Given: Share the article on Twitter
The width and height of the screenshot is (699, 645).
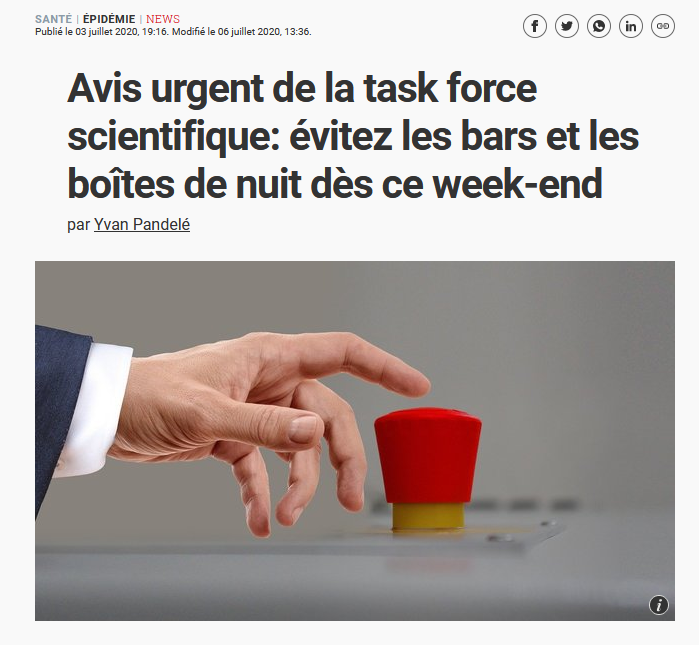Looking at the screenshot, I should (567, 26).
